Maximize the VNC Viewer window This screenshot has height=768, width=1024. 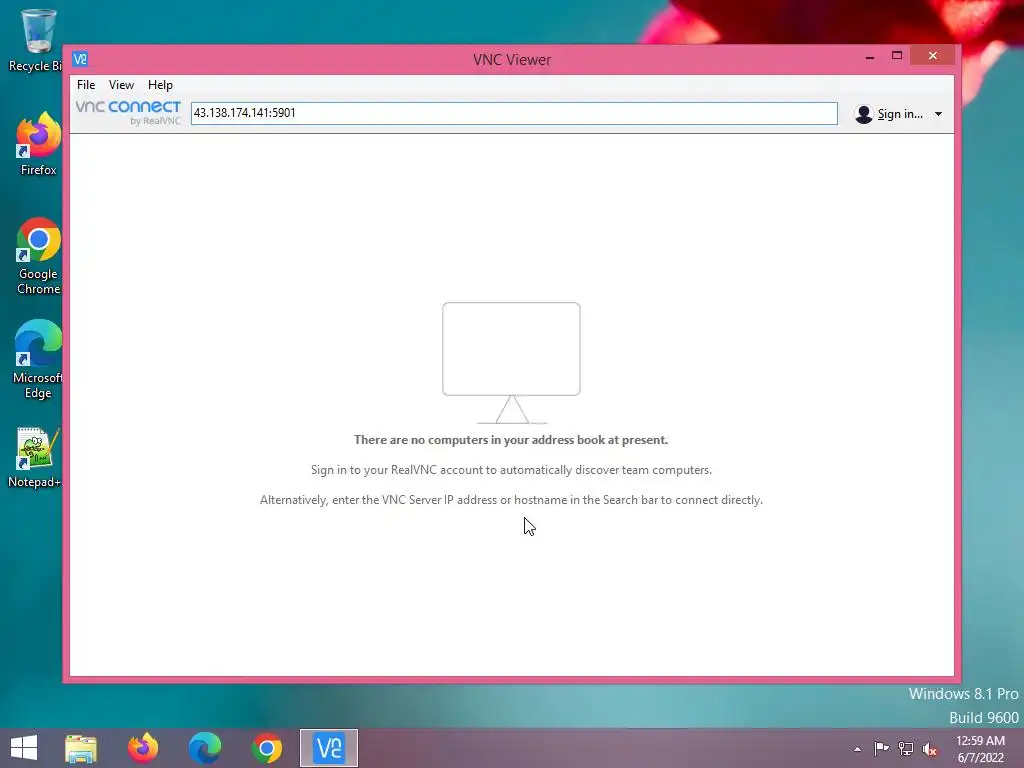click(x=897, y=56)
